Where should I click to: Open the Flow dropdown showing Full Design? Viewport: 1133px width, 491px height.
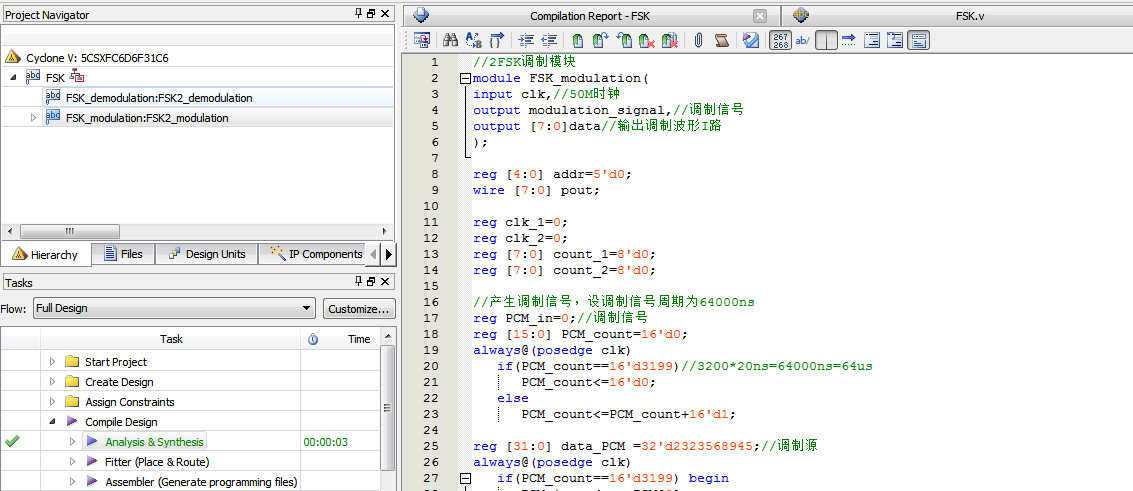[174, 308]
